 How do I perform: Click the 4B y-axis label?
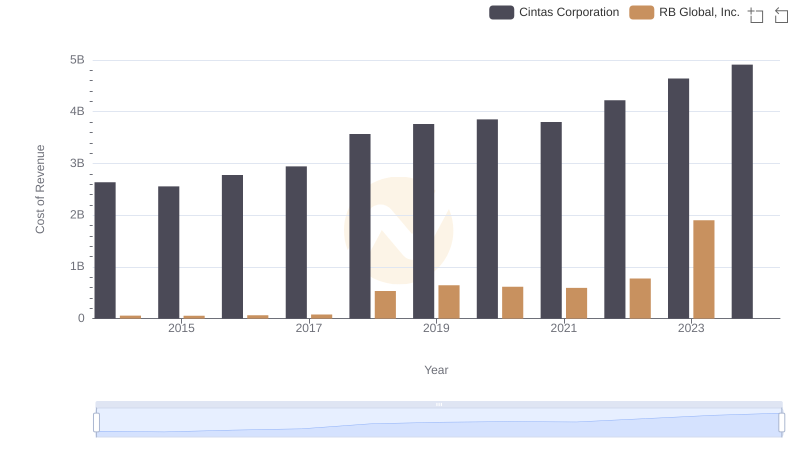point(77,111)
